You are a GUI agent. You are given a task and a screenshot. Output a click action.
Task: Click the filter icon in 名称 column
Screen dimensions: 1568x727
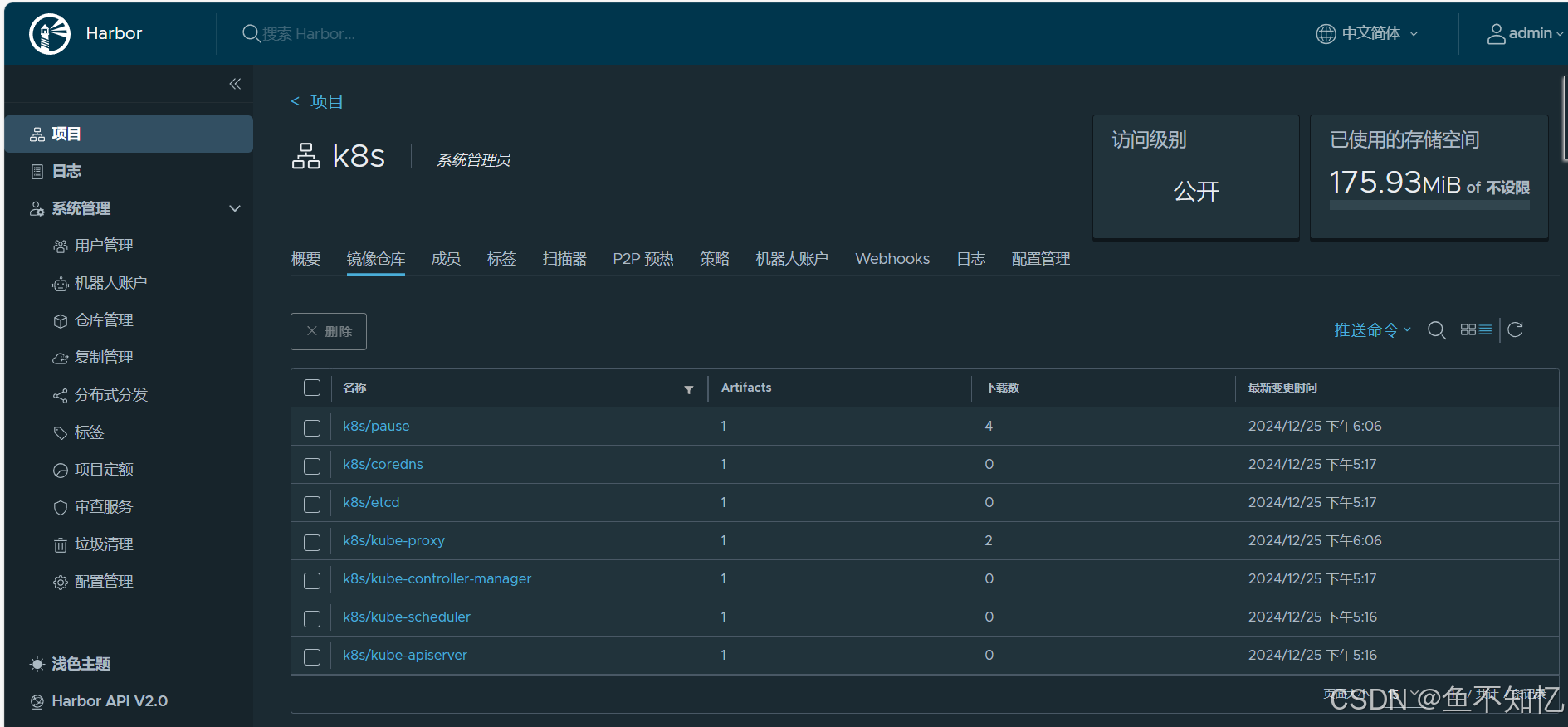(688, 389)
